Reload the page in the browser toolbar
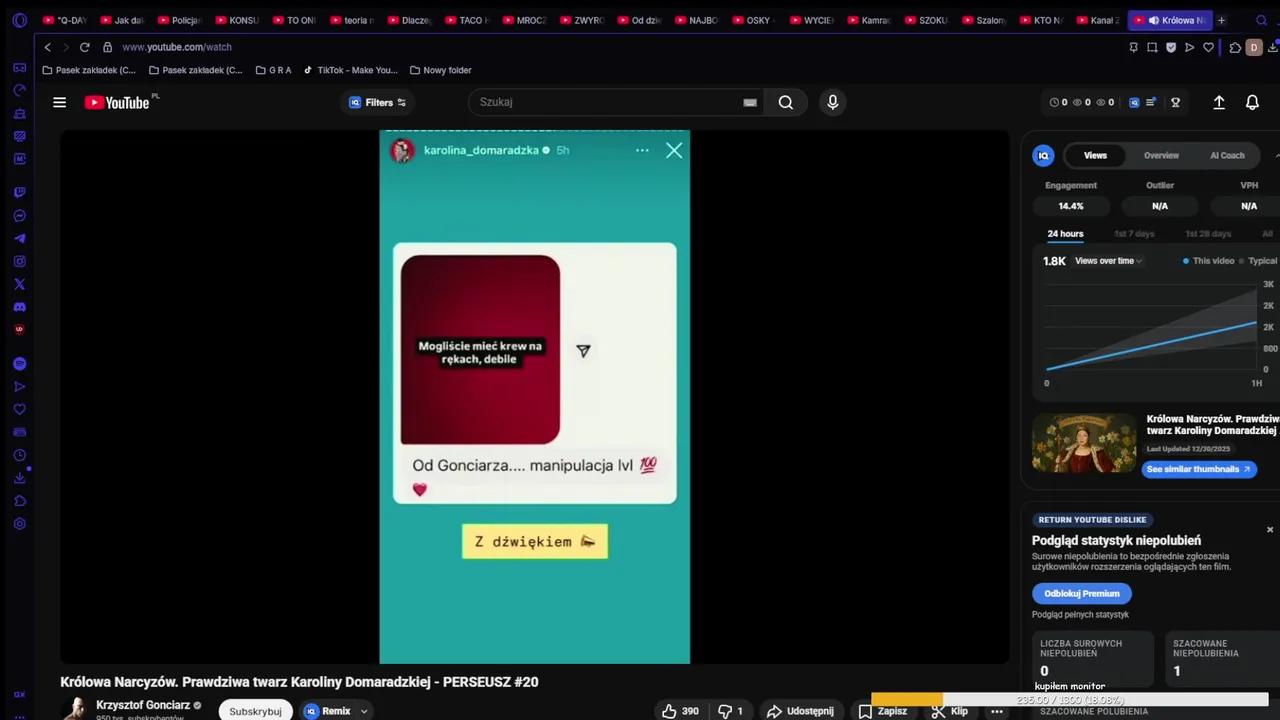The width and height of the screenshot is (1280, 720). [x=84, y=47]
